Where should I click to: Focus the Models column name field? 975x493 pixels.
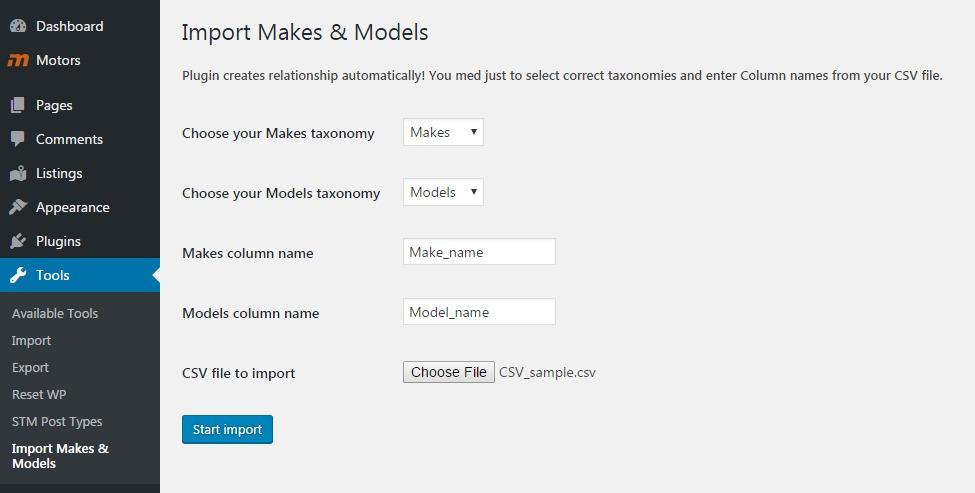(479, 312)
